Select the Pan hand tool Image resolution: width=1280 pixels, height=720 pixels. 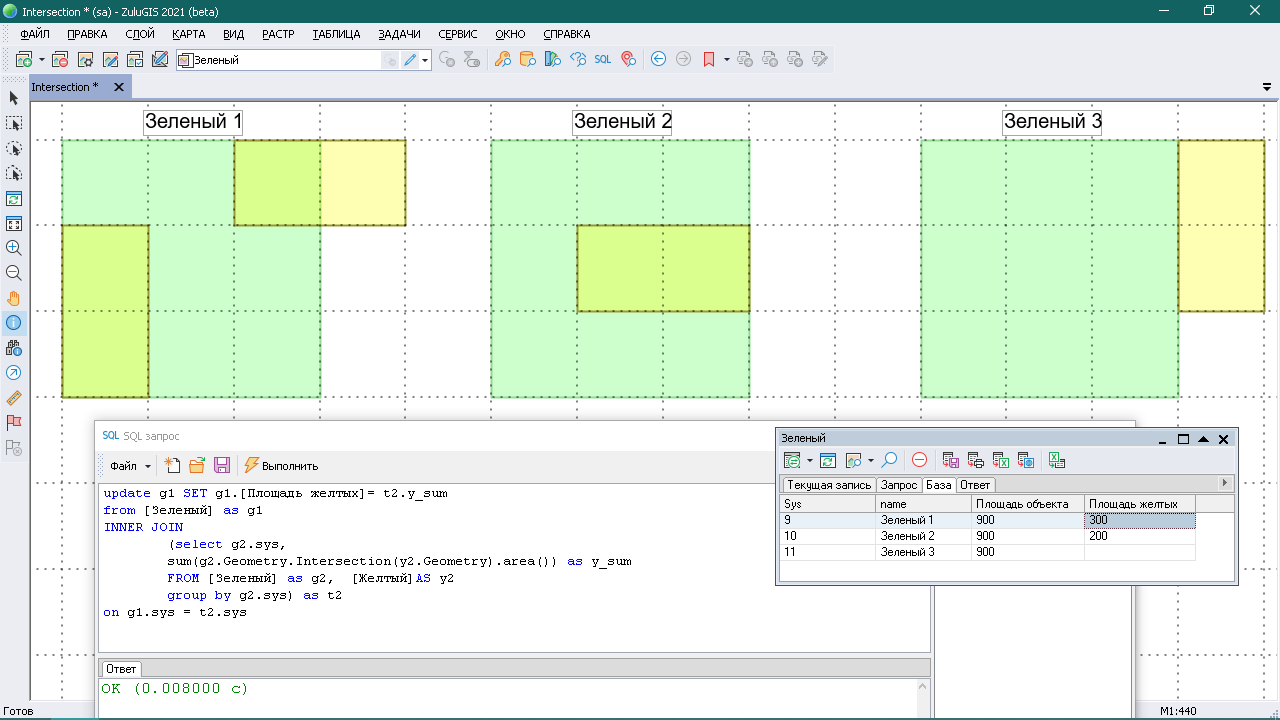tap(14, 298)
